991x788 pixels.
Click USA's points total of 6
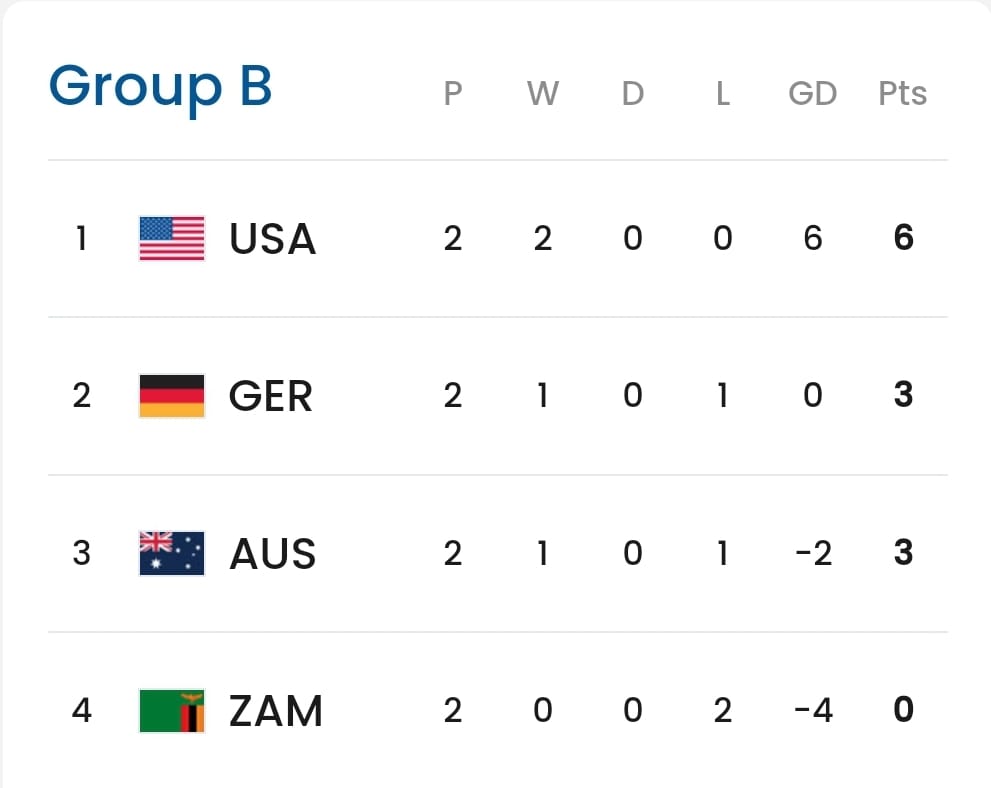903,238
